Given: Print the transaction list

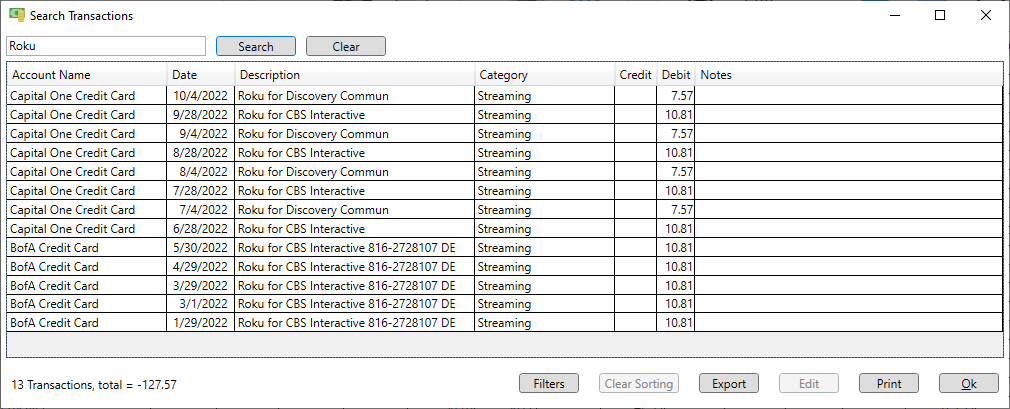Looking at the screenshot, I should pyautogui.click(x=889, y=383).
